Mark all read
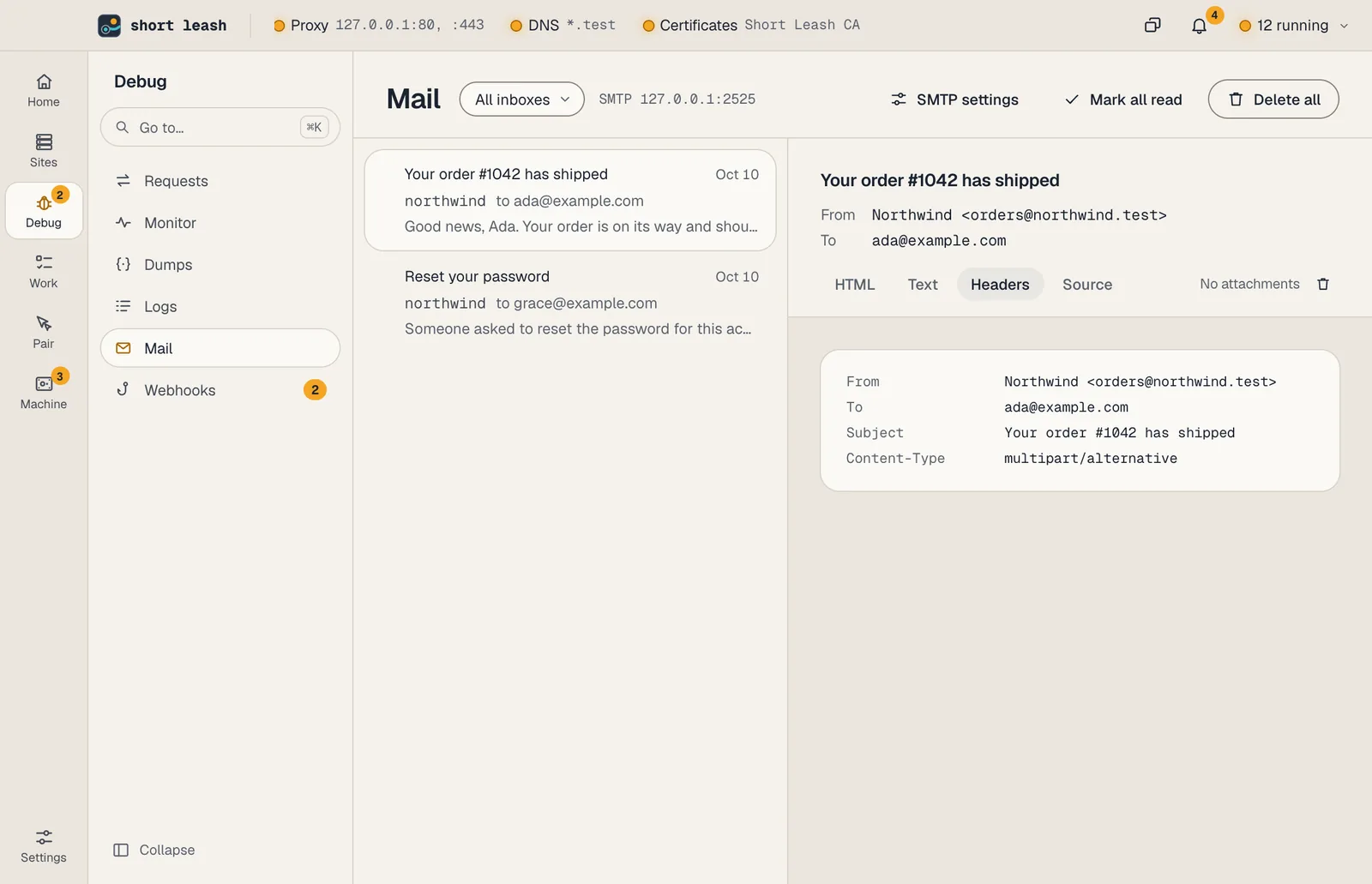The height and width of the screenshot is (884, 1372). click(1123, 99)
